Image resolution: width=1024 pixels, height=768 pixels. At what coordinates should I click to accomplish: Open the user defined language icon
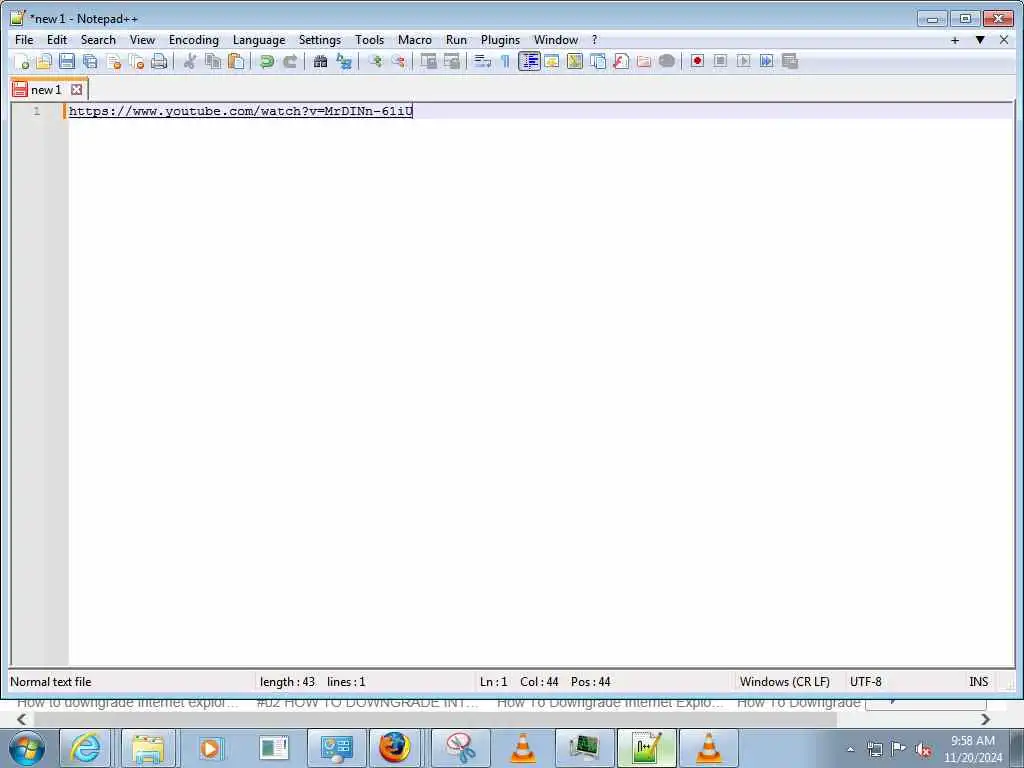pyautogui.click(x=552, y=61)
